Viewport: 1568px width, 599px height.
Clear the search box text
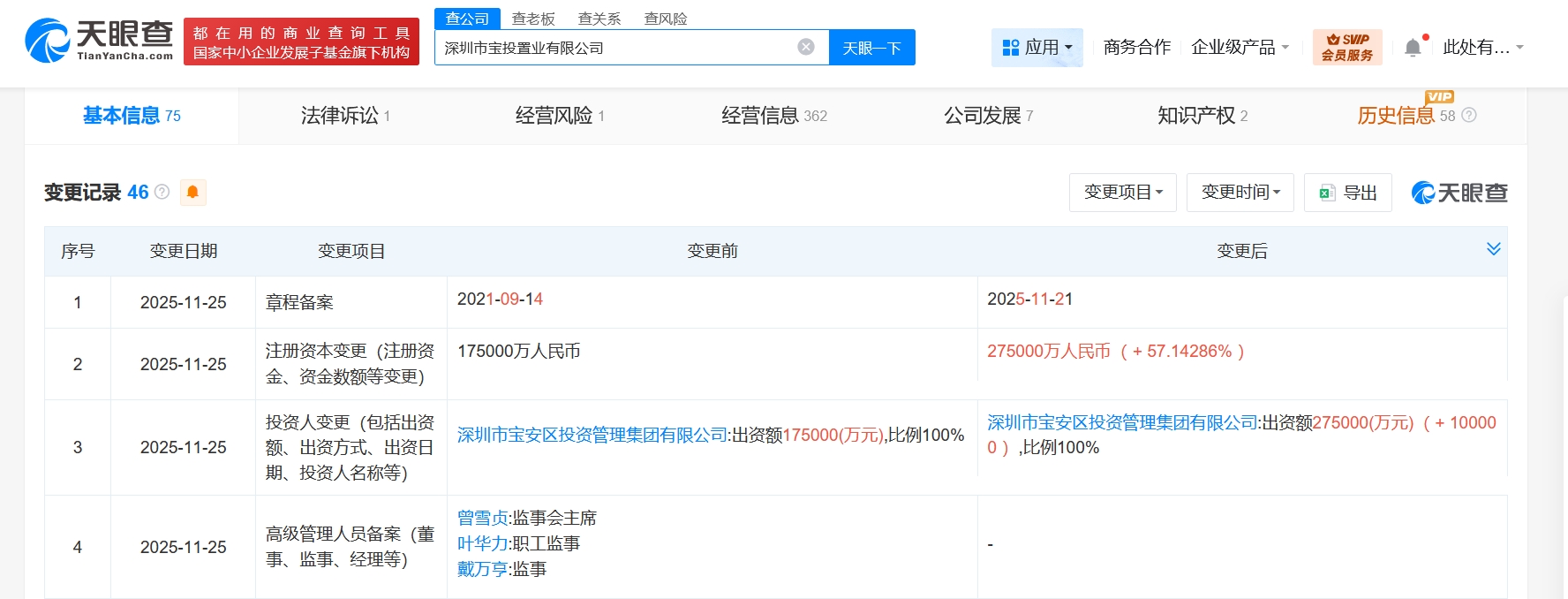click(x=805, y=47)
